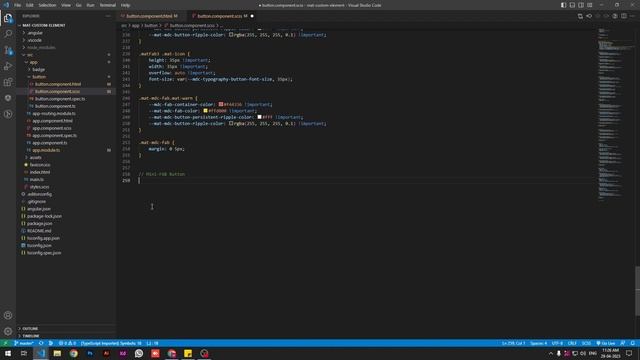Image resolution: width=640 pixels, height=360 pixels.
Task: Open the Run and Debug view
Action: [8, 66]
